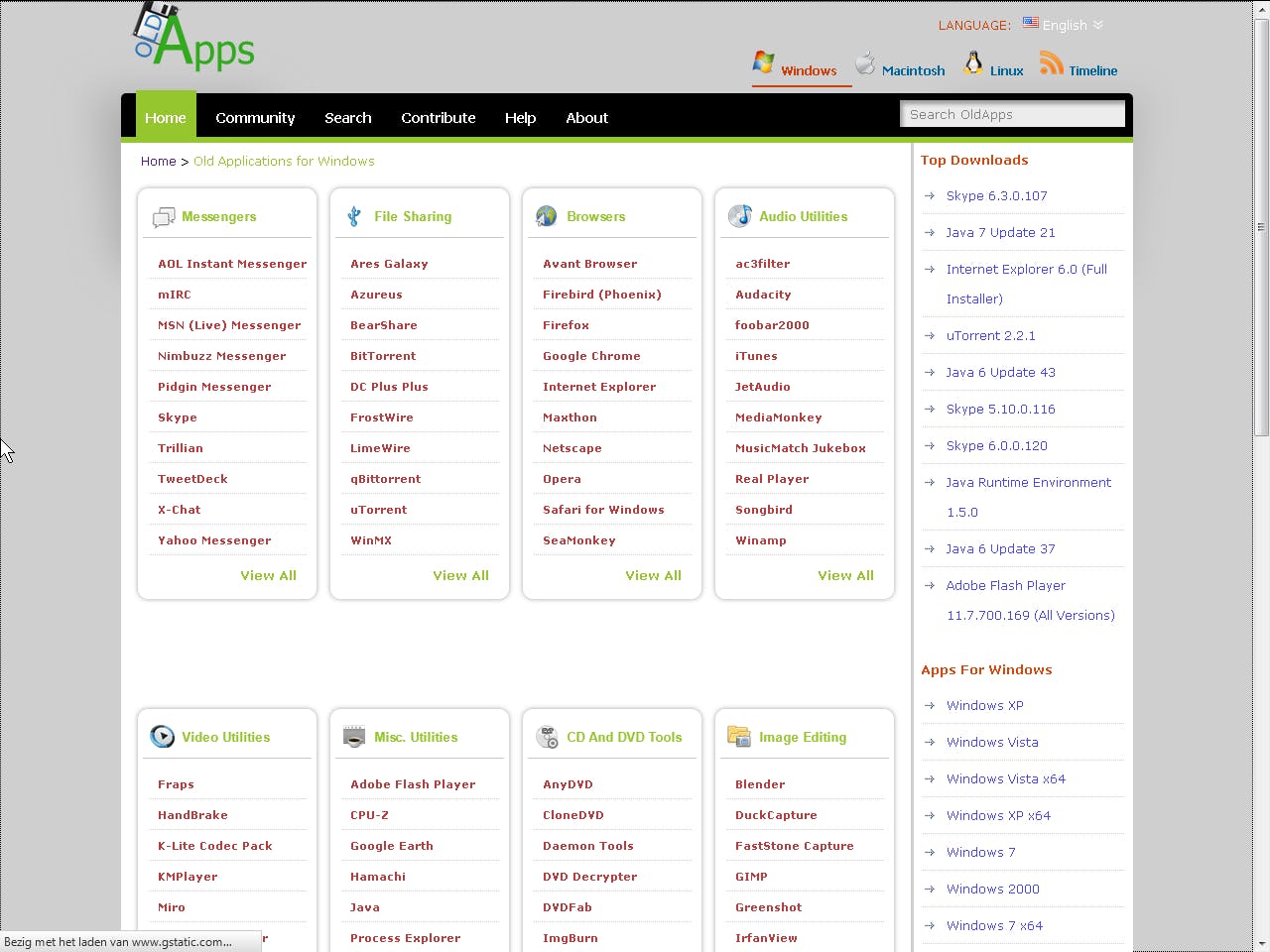Click the arrow beside Windows XP
1270x952 pixels.
(x=930, y=706)
